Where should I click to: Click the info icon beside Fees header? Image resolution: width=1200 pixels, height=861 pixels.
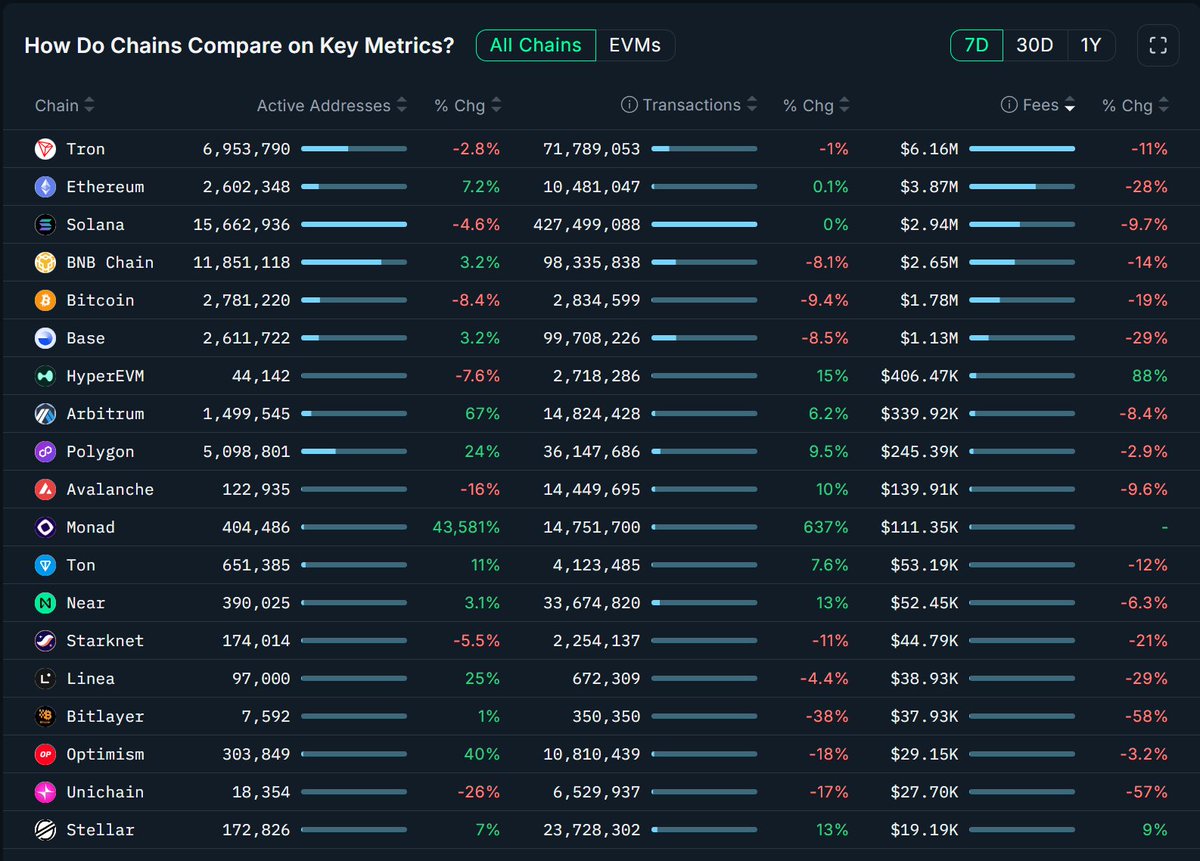click(x=1009, y=105)
